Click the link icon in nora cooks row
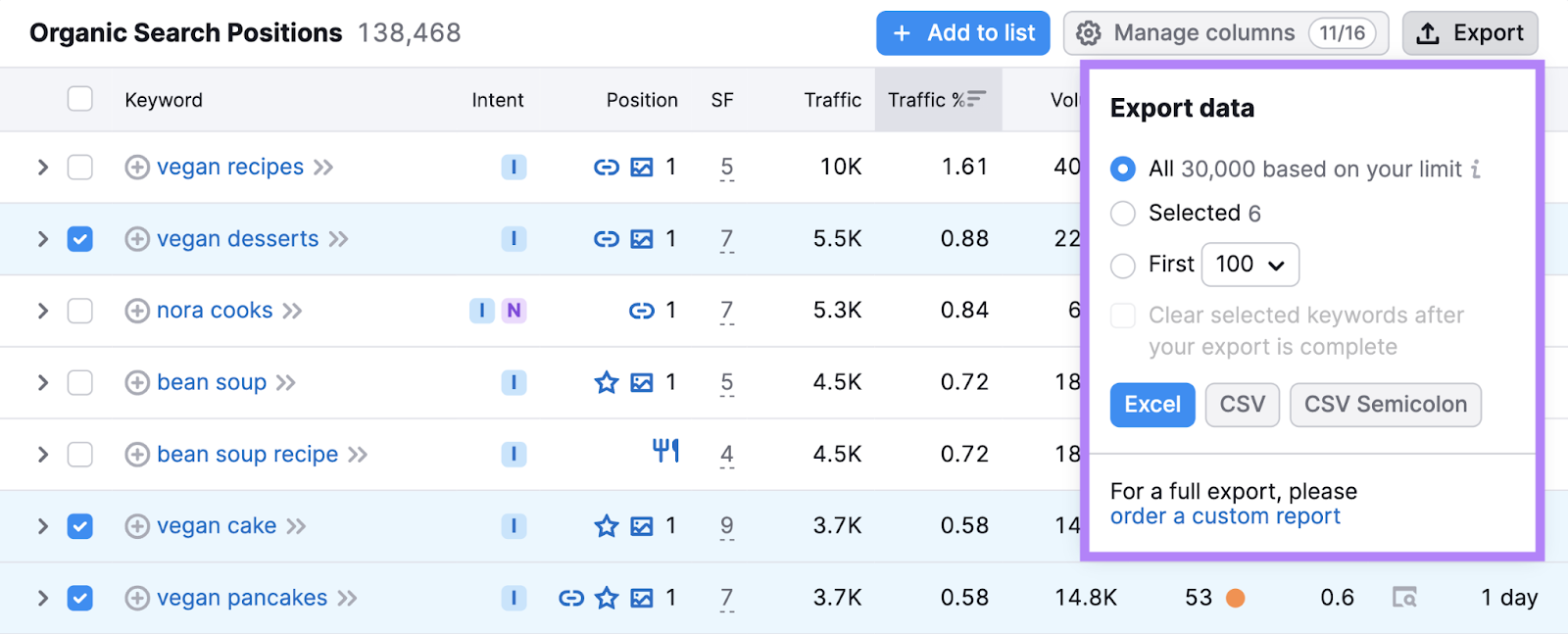Viewport: 1568px width, 634px height. coord(641,311)
